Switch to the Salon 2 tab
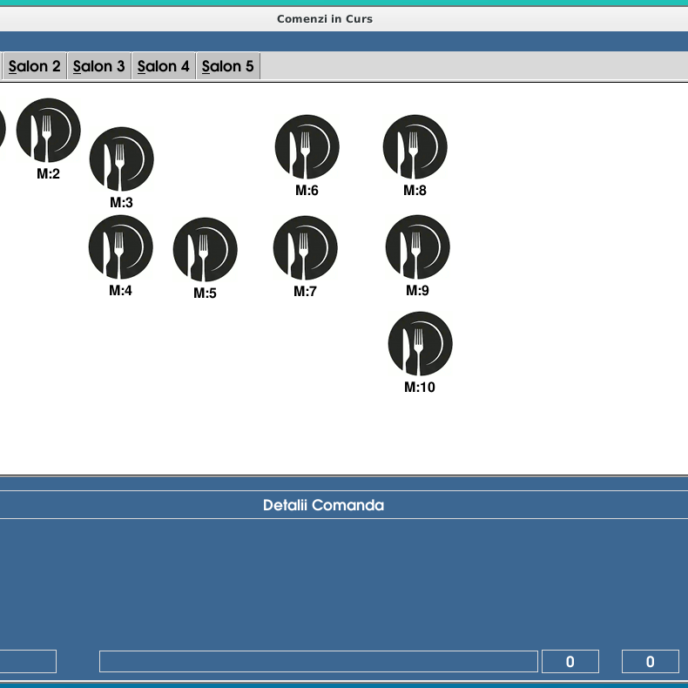The image size is (688, 688). point(34,67)
